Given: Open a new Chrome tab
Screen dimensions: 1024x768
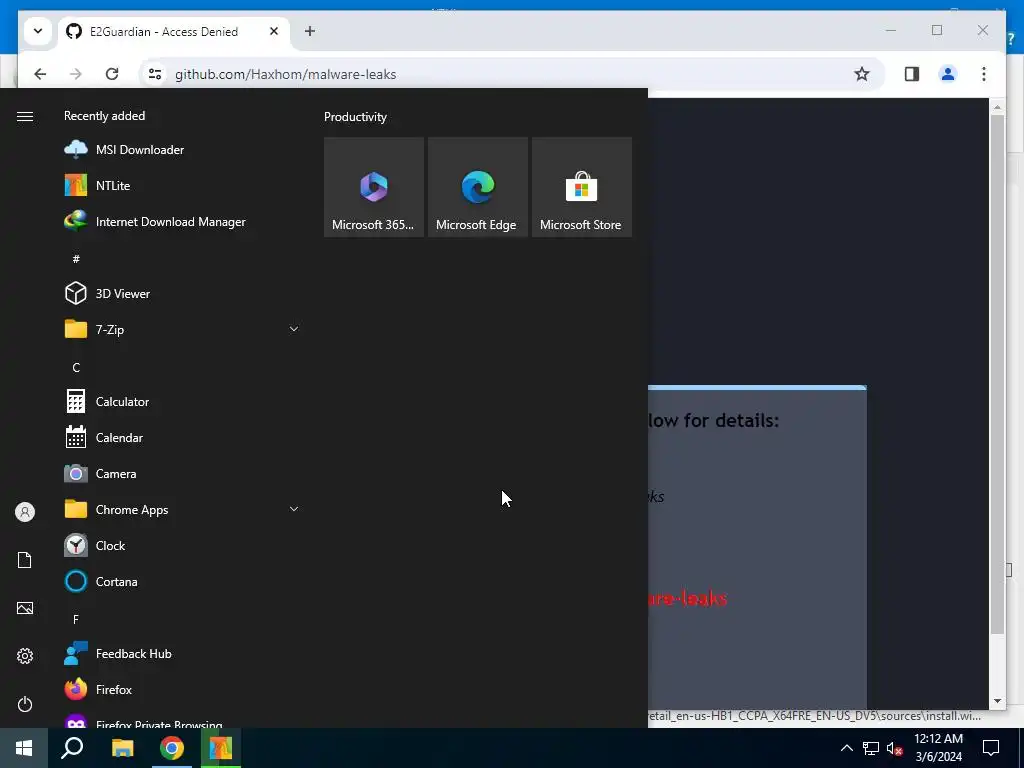Looking at the screenshot, I should [x=310, y=31].
